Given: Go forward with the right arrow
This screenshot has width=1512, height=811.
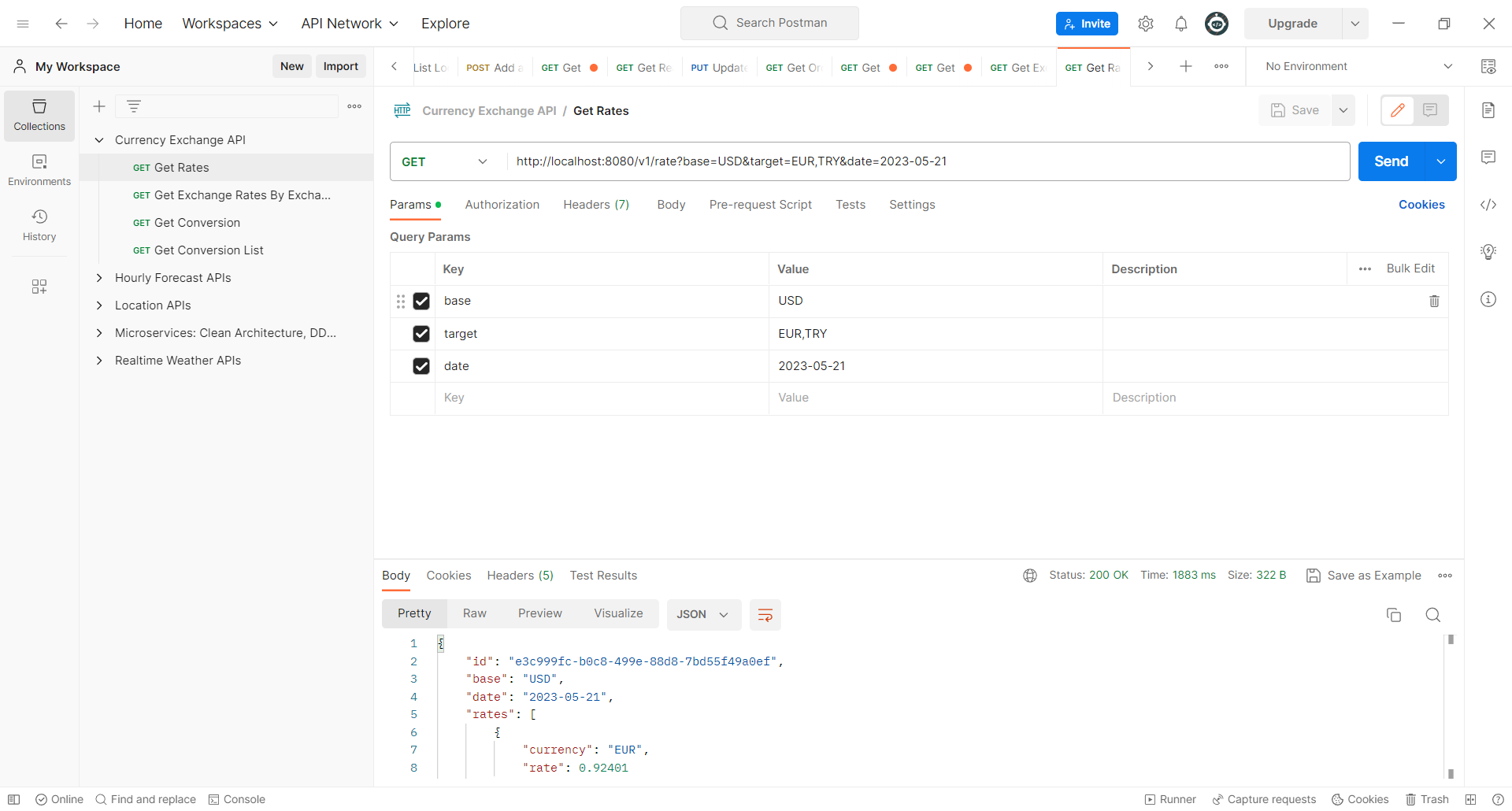Looking at the screenshot, I should coord(93,24).
